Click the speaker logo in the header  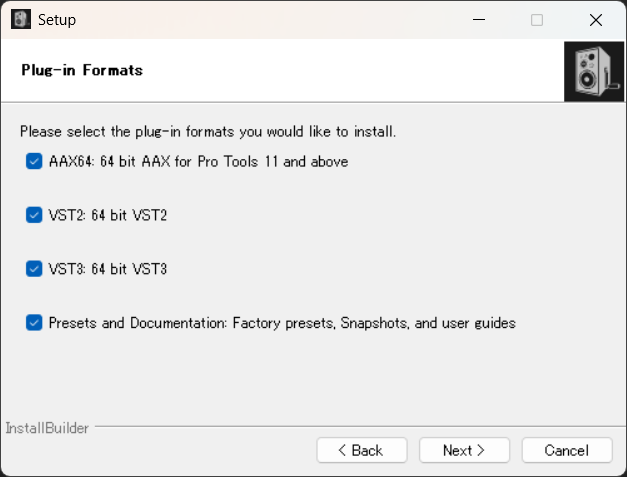pos(594,71)
